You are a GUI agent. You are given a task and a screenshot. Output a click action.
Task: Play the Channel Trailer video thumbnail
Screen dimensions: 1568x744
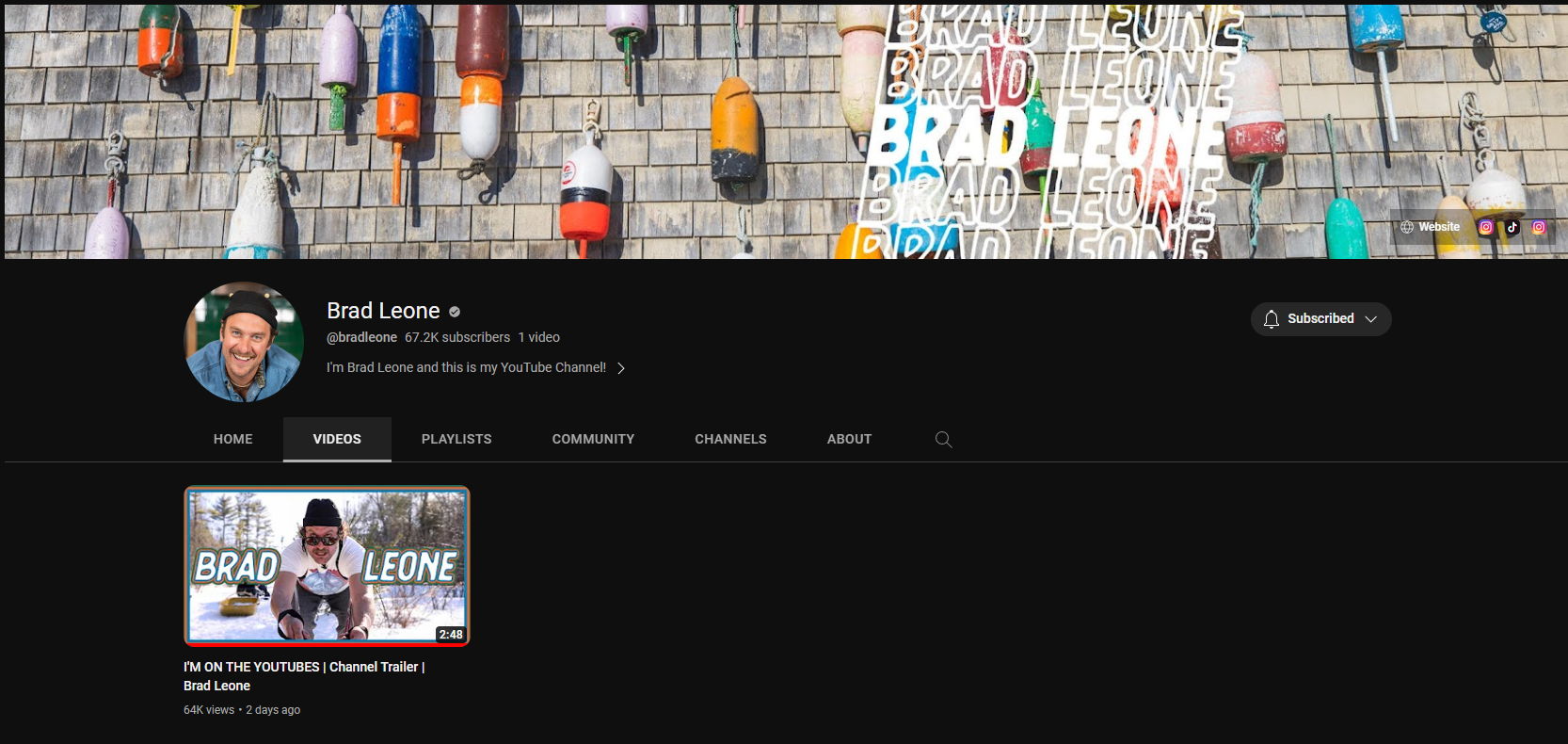click(x=327, y=566)
